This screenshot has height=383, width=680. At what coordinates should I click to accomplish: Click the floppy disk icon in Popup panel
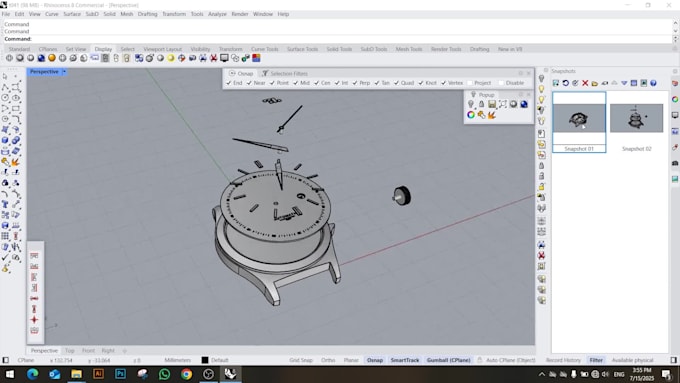click(492, 104)
